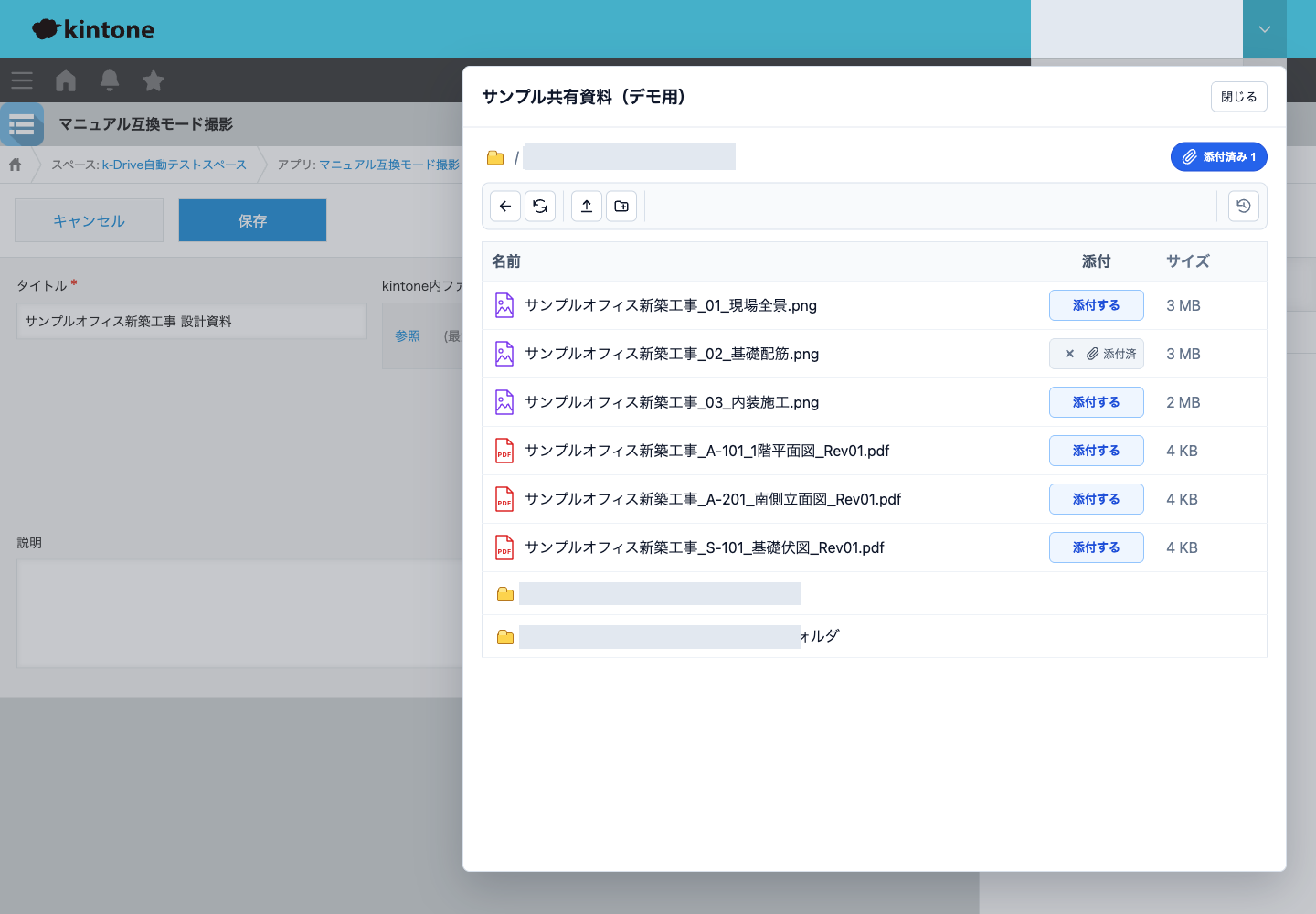Click the notification bell icon
The image size is (1316, 914).
110,80
